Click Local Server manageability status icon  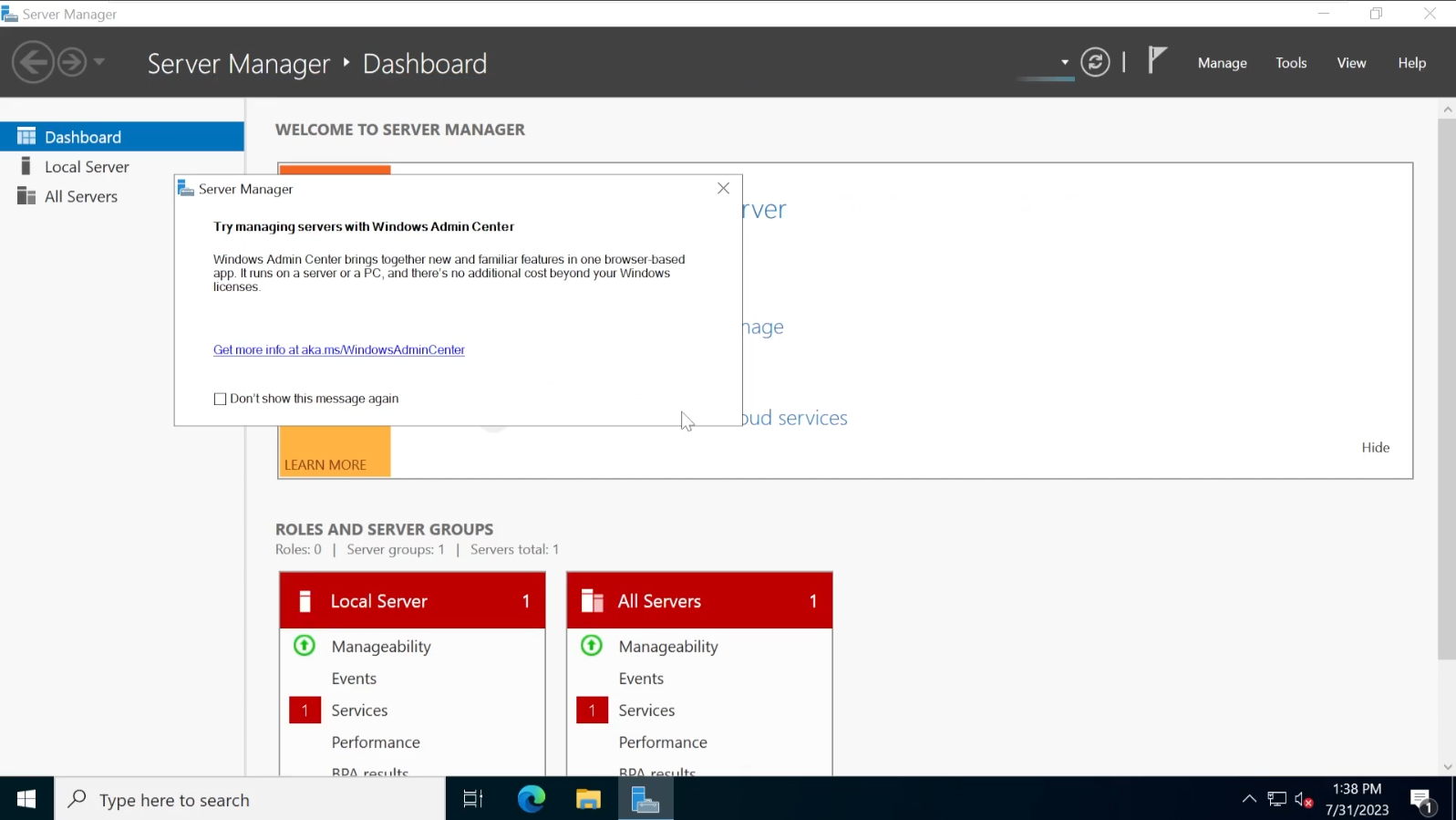pos(305,646)
